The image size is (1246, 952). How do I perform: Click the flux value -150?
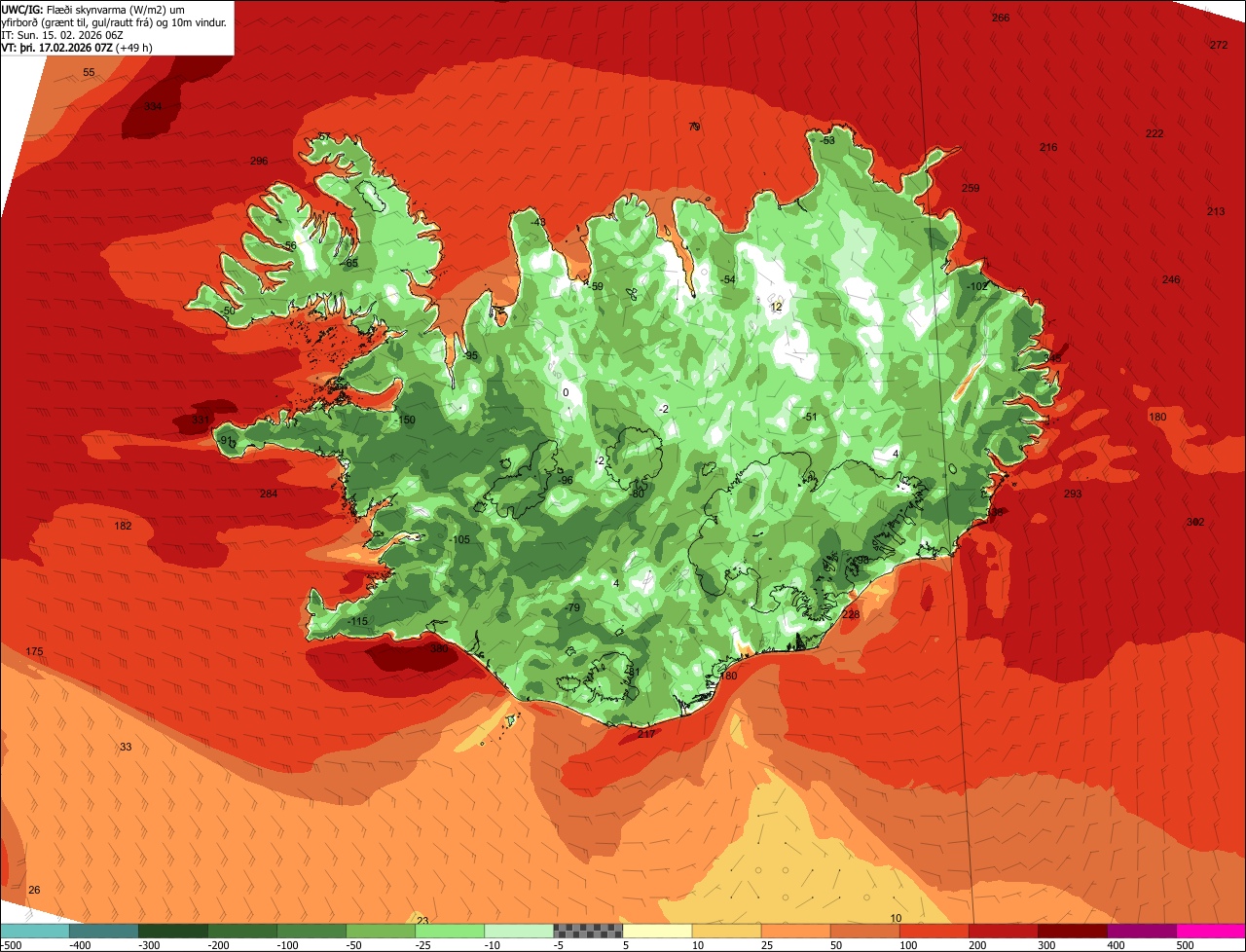[405, 420]
